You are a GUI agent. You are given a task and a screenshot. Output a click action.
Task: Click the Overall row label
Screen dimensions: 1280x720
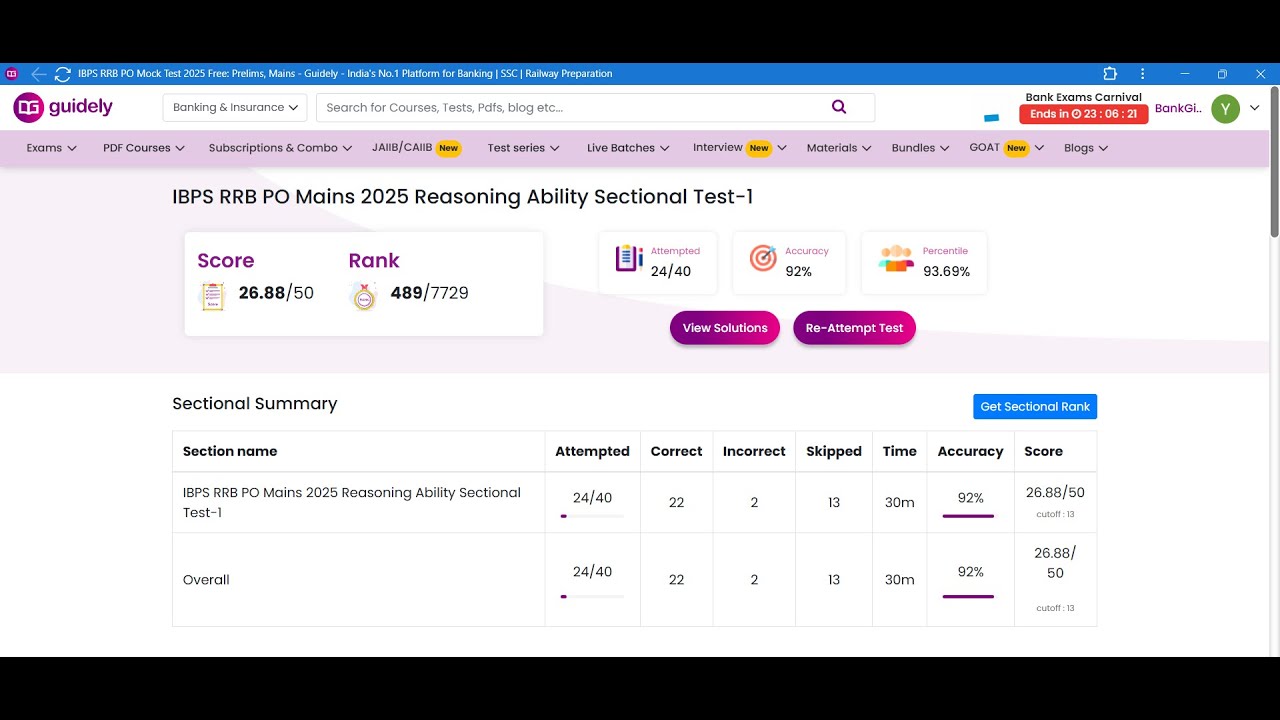pyautogui.click(x=206, y=580)
